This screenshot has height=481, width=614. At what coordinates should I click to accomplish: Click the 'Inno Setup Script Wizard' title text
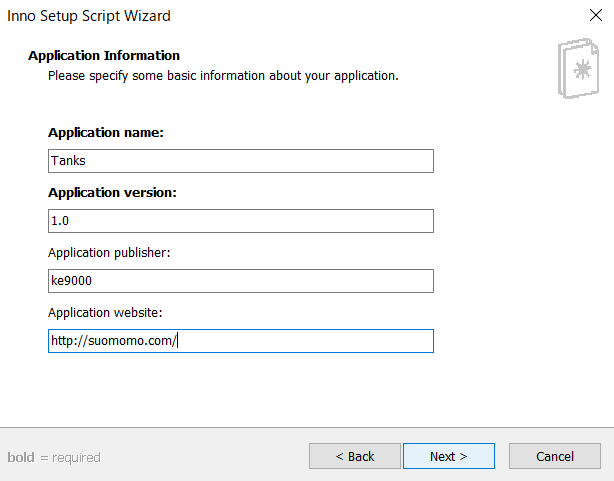(89, 16)
